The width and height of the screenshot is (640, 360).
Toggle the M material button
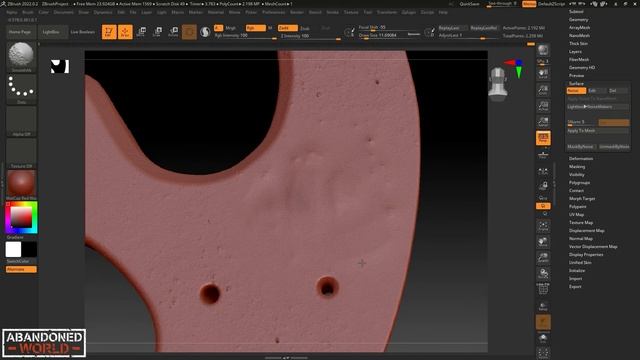pos(270,28)
